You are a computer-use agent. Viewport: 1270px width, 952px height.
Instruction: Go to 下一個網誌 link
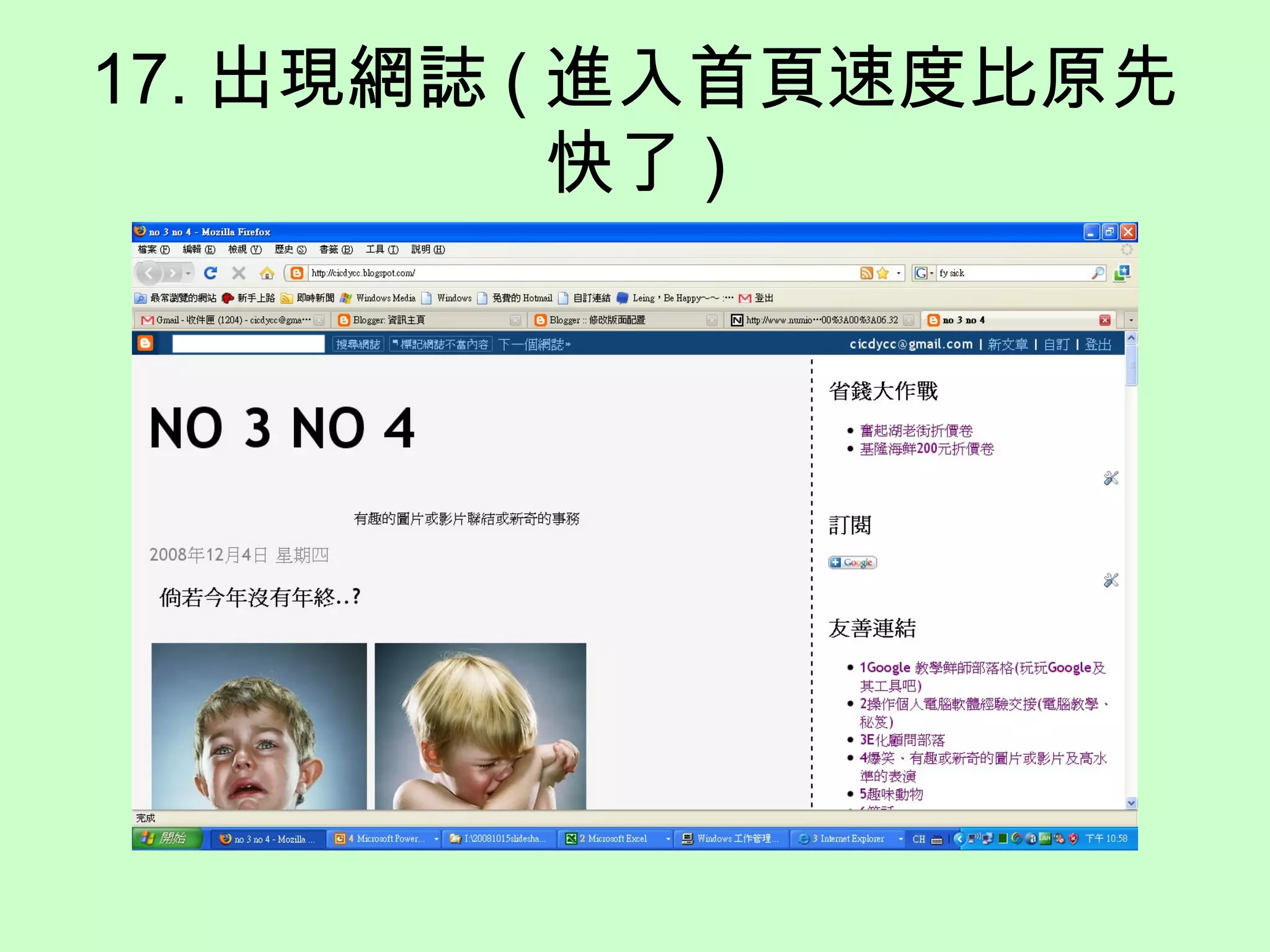534,344
